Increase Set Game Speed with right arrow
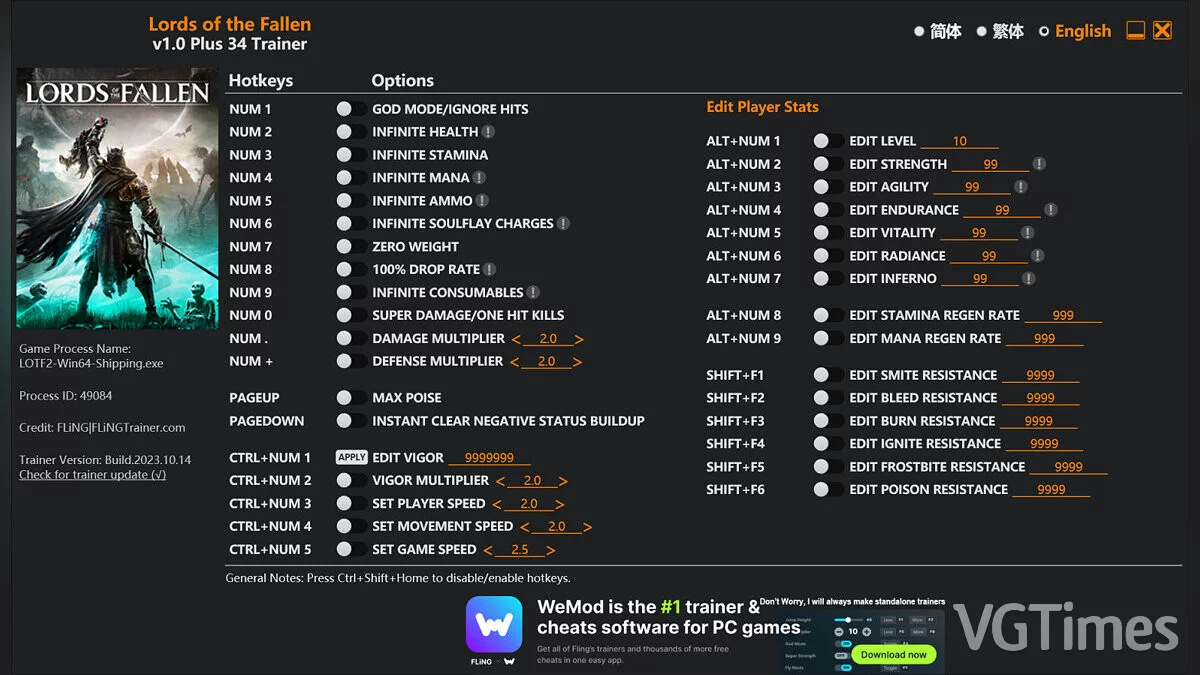 551,550
